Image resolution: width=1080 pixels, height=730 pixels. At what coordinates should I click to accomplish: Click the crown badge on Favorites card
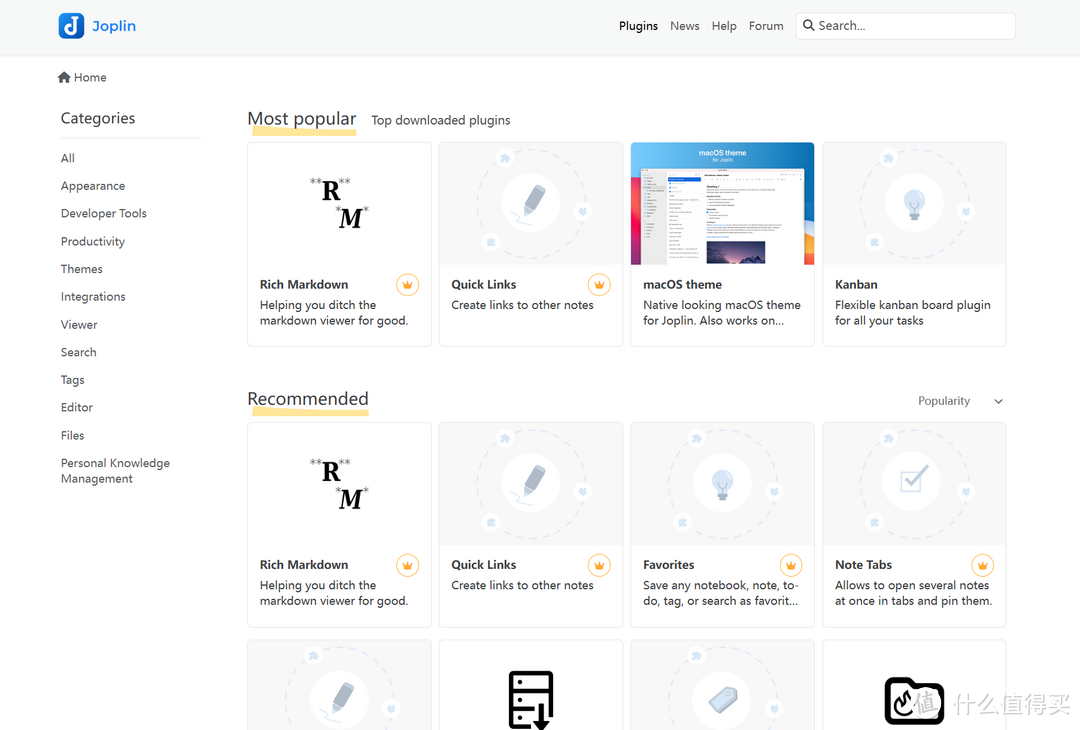click(x=791, y=565)
